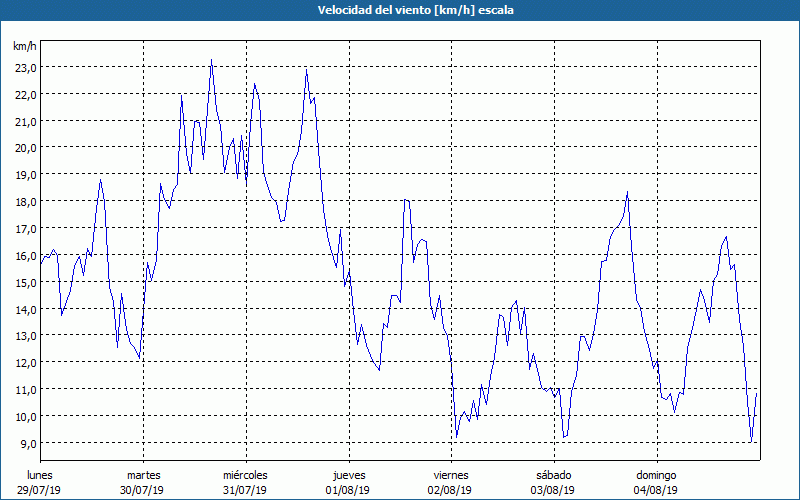800x500 pixels.
Task: Click the 15,0 y-axis label
Action: coord(25,283)
